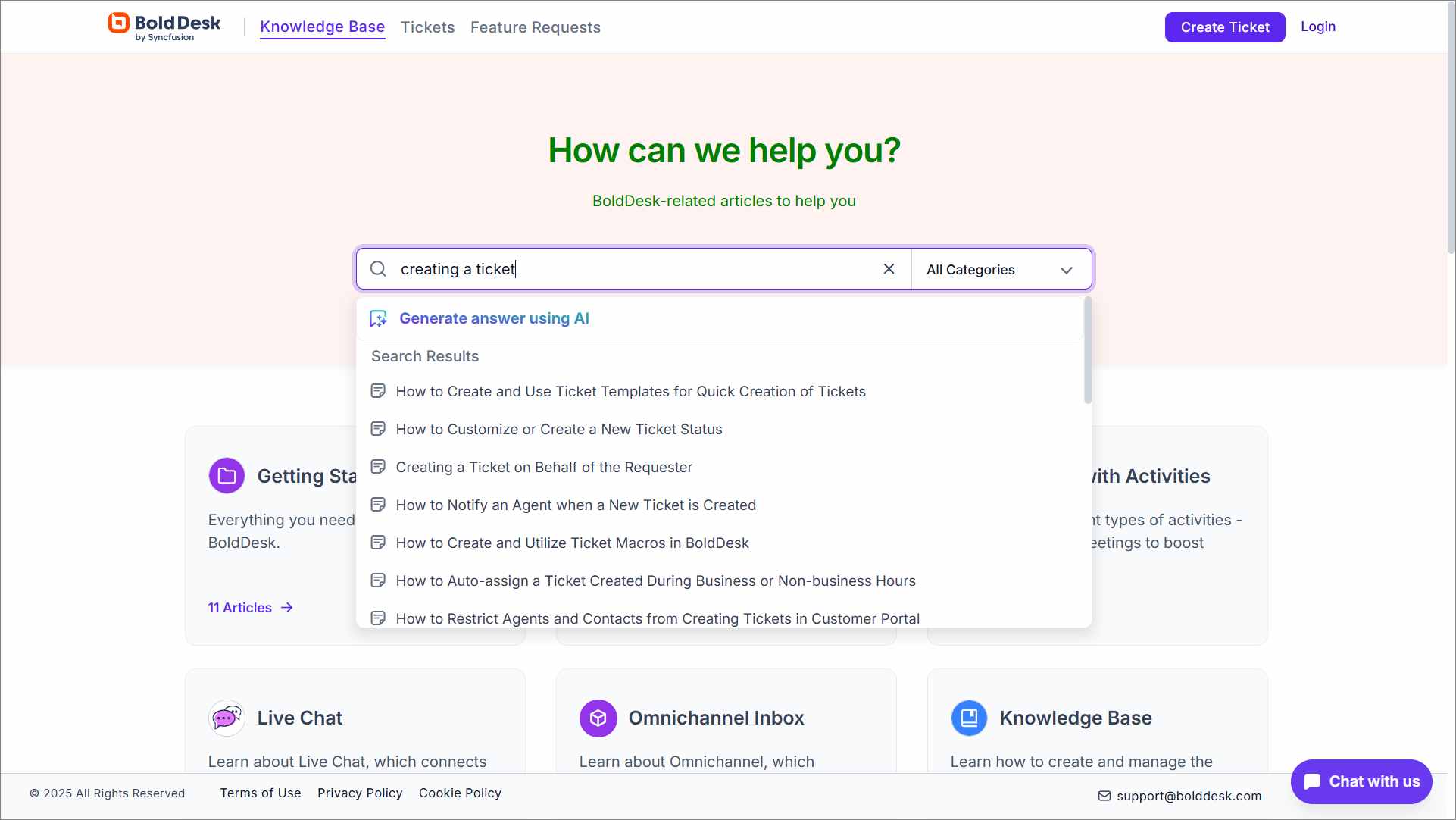
Task: Click support@bolddesk.com email link
Action: (1189, 796)
